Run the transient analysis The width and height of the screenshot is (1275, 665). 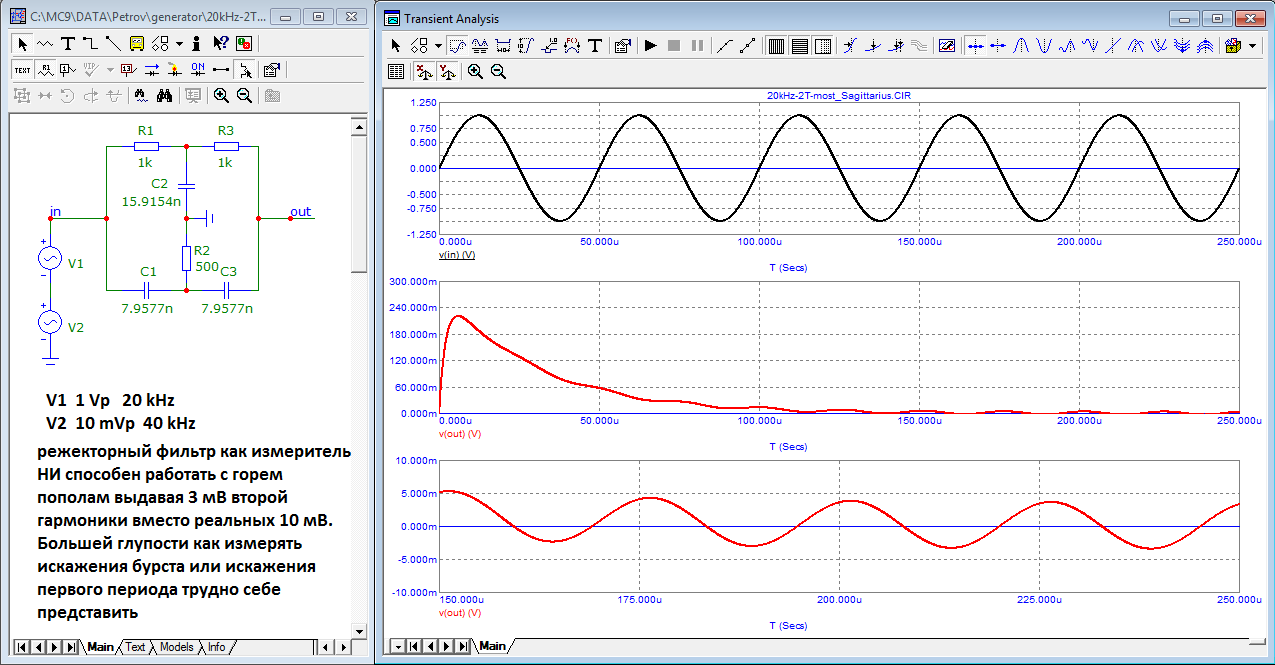651,45
